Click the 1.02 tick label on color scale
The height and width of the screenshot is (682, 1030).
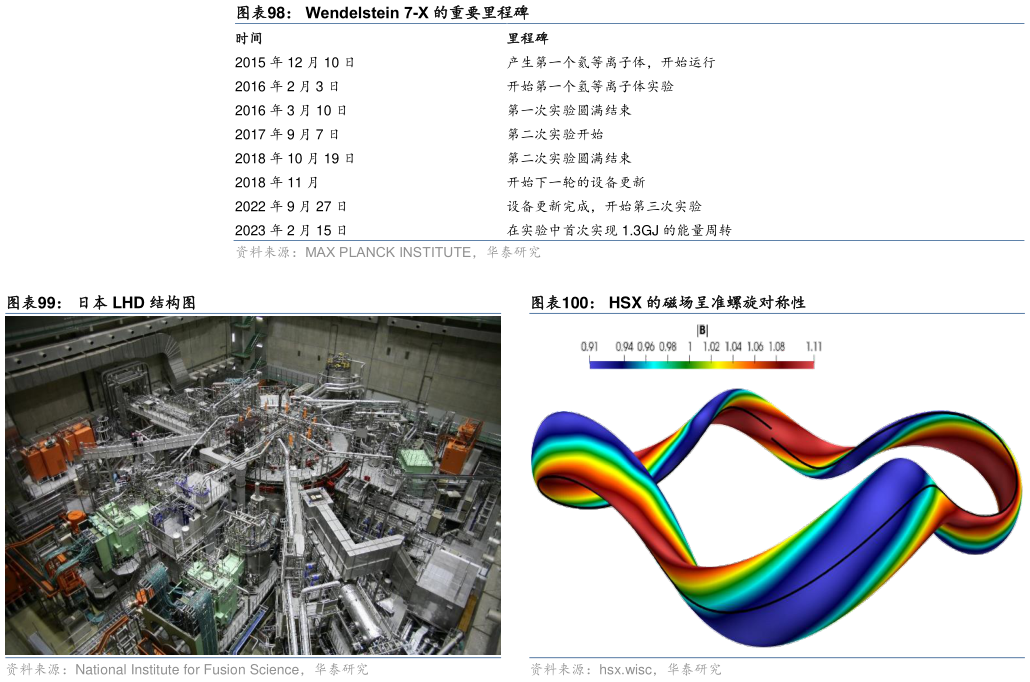(711, 347)
